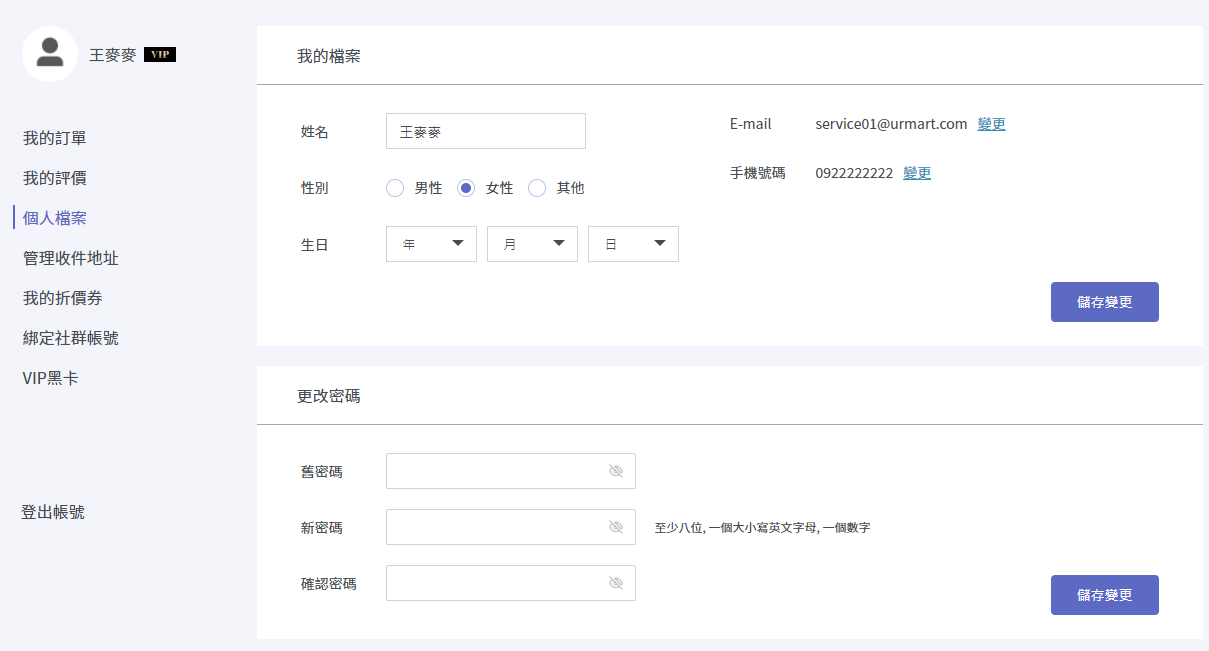This screenshot has width=1209, height=651.
Task: Select the 其他 gender radio button
Action: coord(537,188)
